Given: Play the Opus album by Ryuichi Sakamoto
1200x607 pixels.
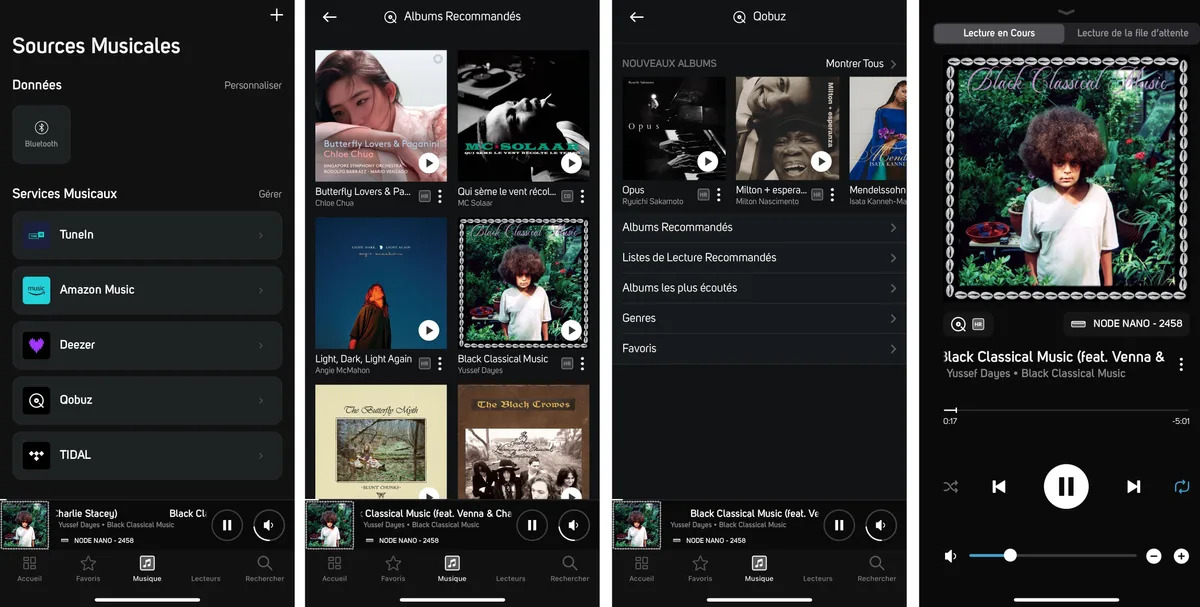Looking at the screenshot, I should pos(707,161).
